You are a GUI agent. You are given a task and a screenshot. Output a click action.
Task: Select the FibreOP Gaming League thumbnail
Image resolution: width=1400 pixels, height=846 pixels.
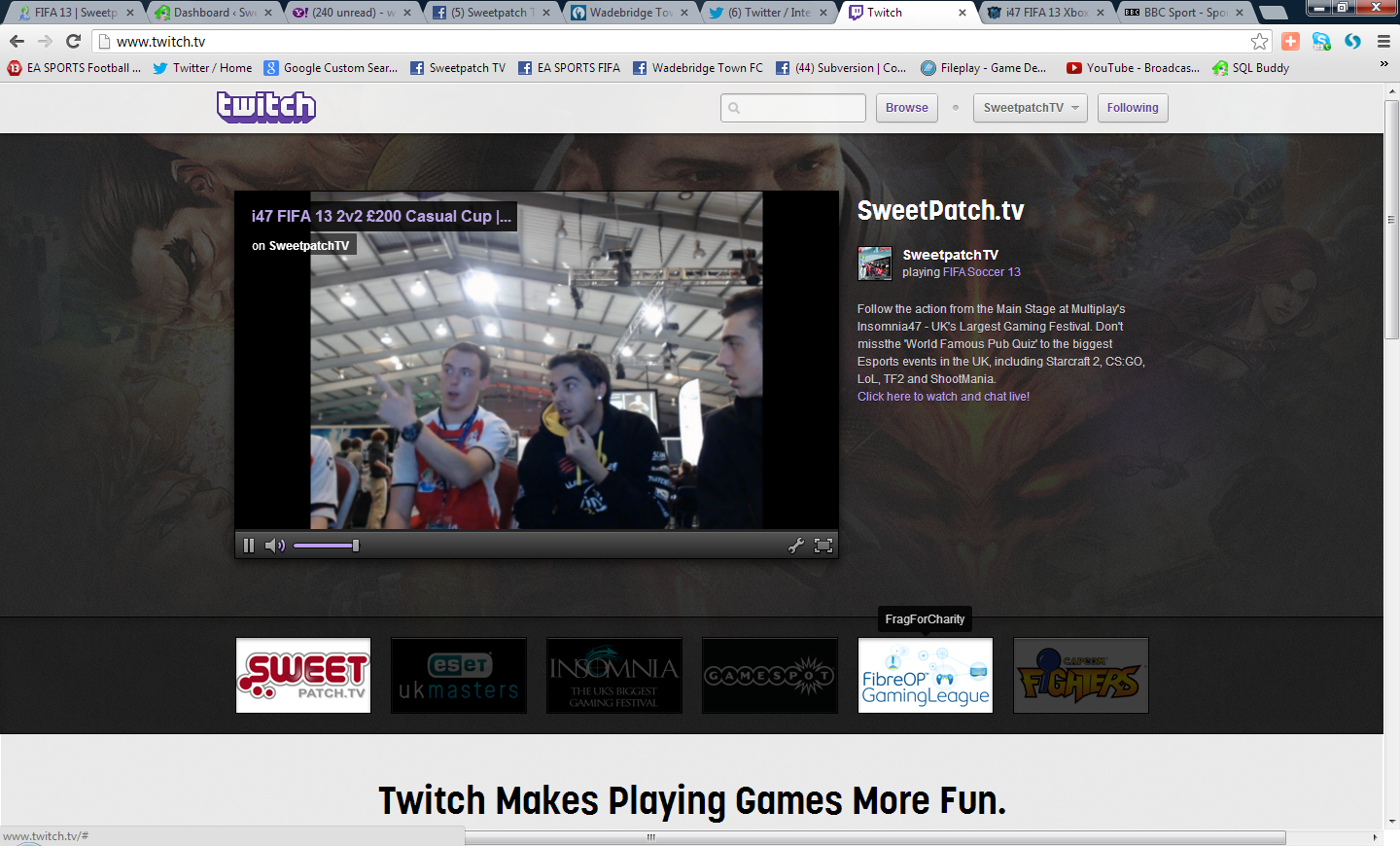926,676
